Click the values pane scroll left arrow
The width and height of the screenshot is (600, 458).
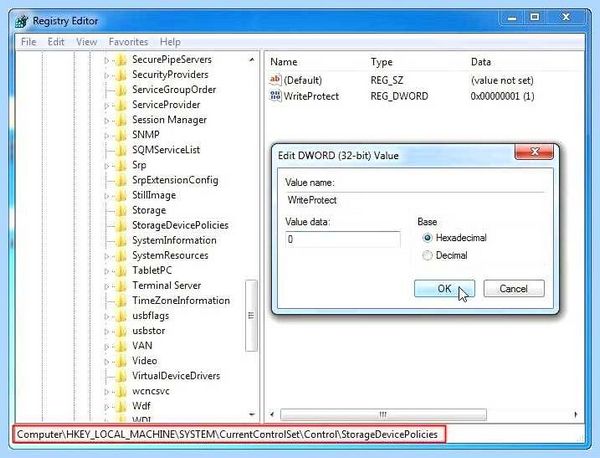(272, 414)
